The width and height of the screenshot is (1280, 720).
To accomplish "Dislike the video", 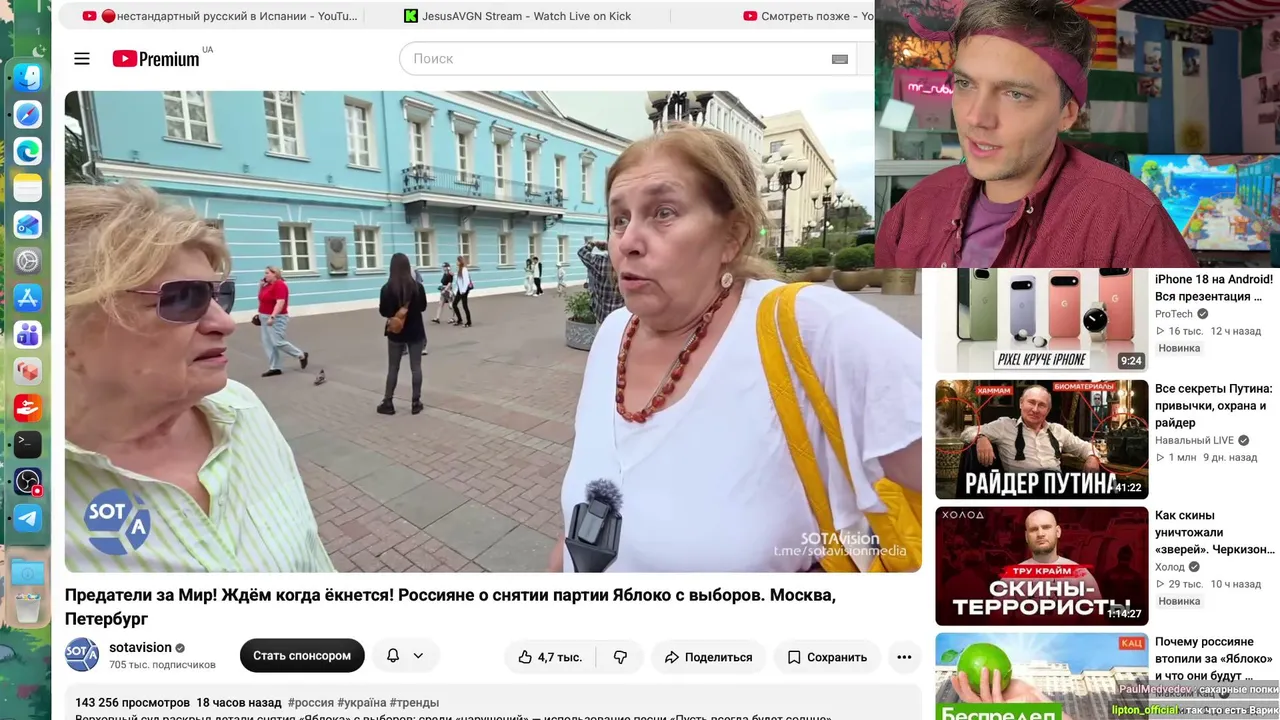I will pyautogui.click(x=620, y=657).
